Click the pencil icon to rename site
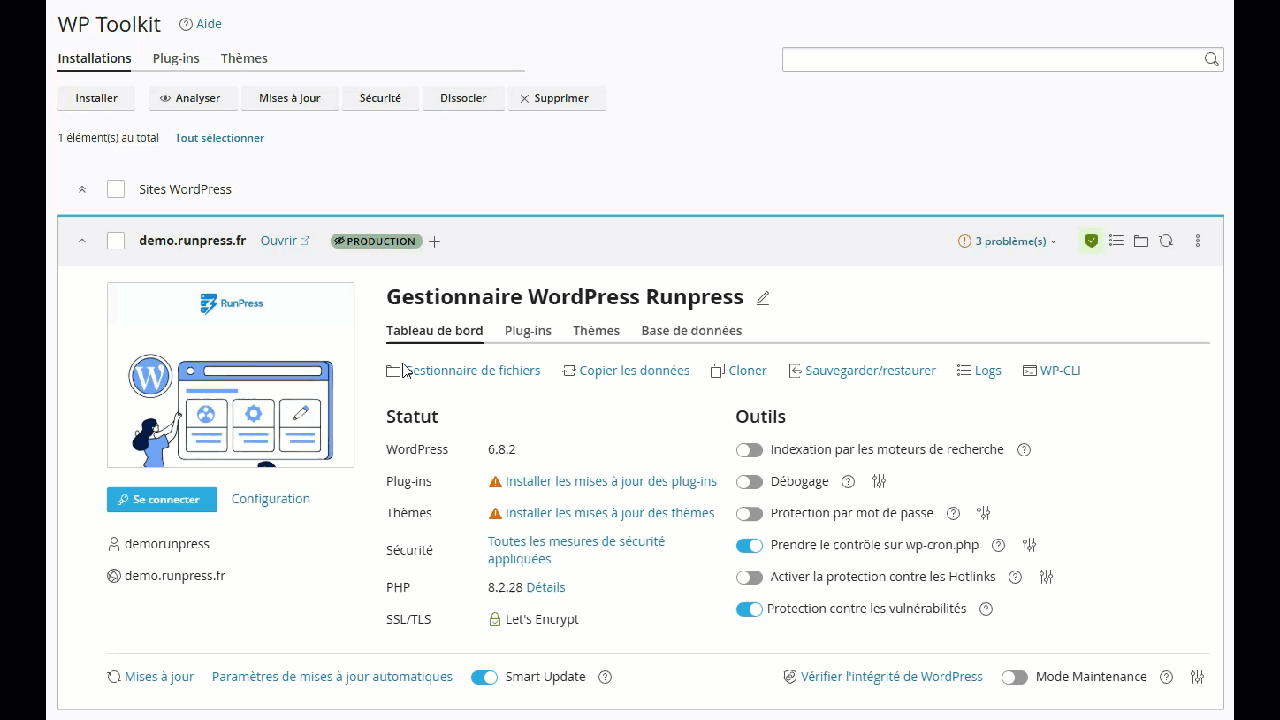This screenshot has width=1280, height=720. click(x=763, y=298)
